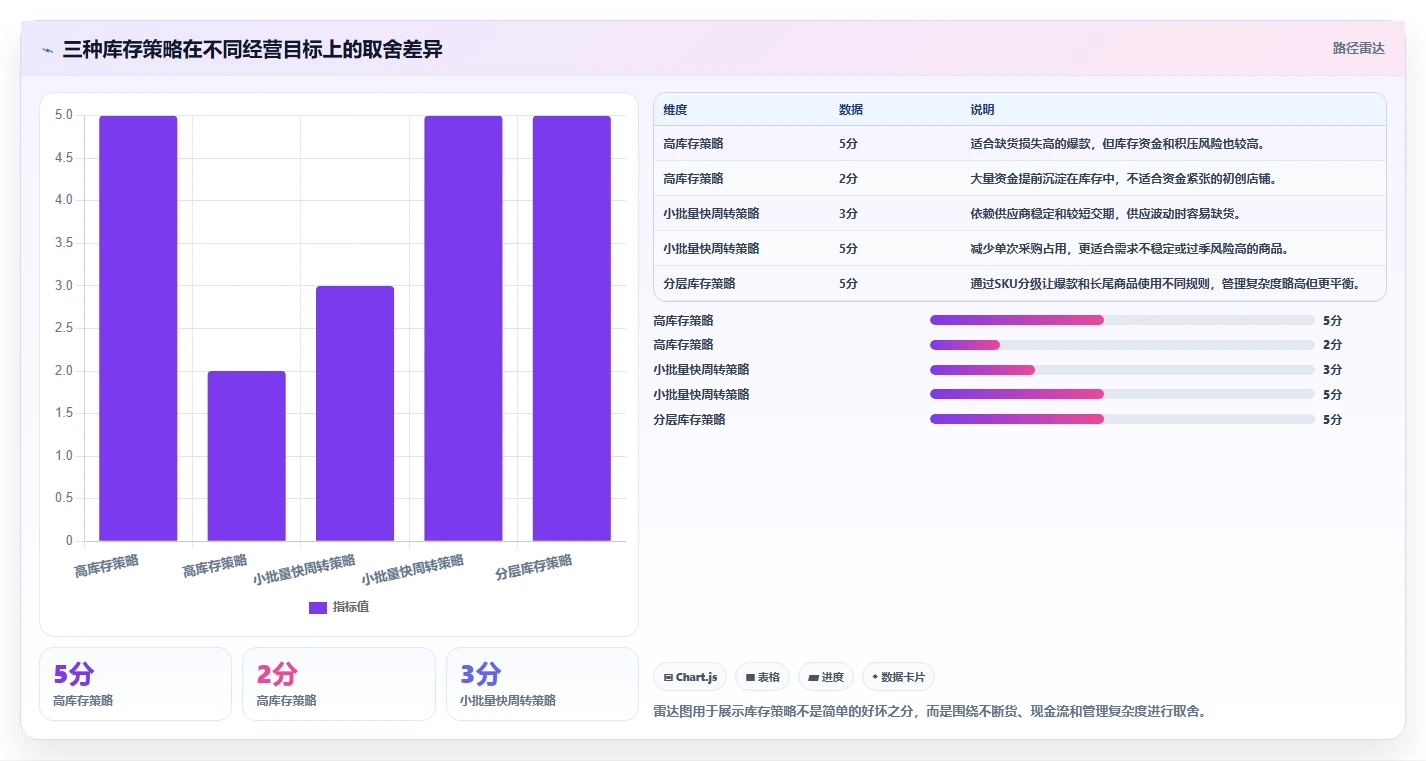Select the Chart.js chip
Screen dimensions: 1426x761
690,677
